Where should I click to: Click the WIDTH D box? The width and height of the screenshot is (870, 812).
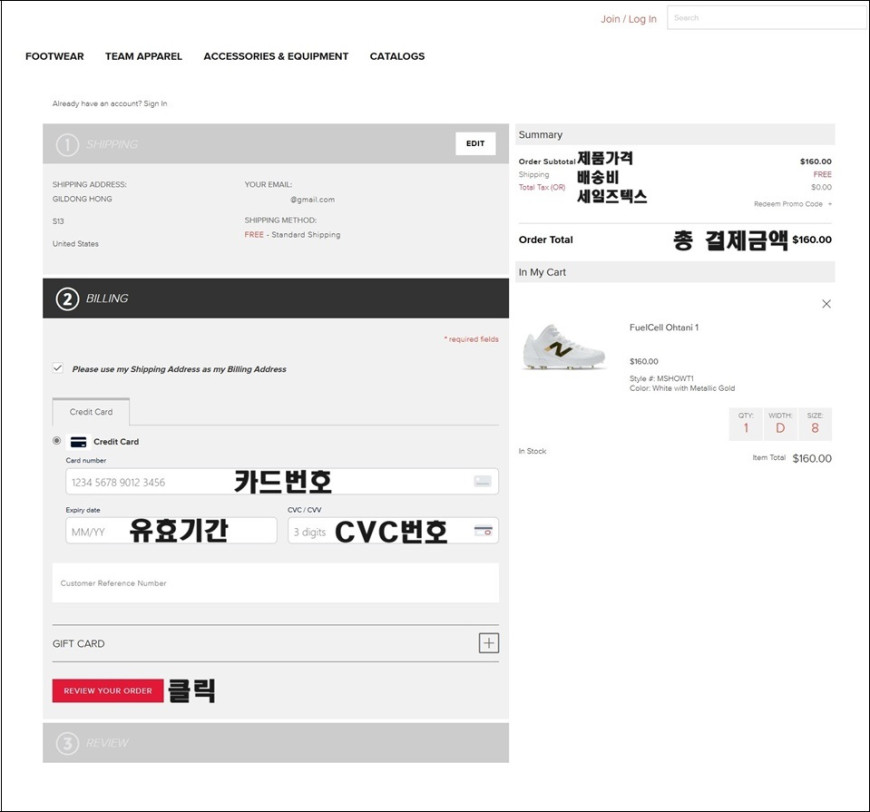pyautogui.click(x=780, y=424)
